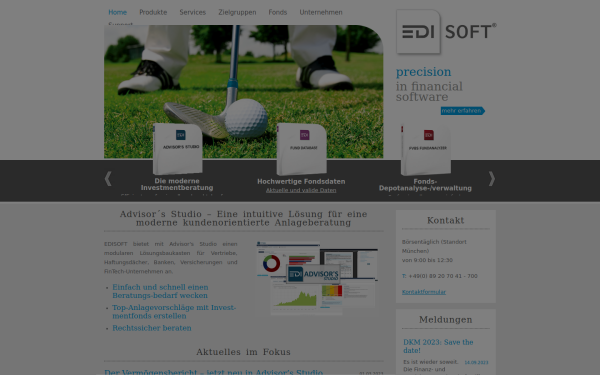The width and height of the screenshot is (600, 375).
Task: Click the date 14.09.2023 in Meldungen
Action: pyautogui.click(x=476, y=362)
